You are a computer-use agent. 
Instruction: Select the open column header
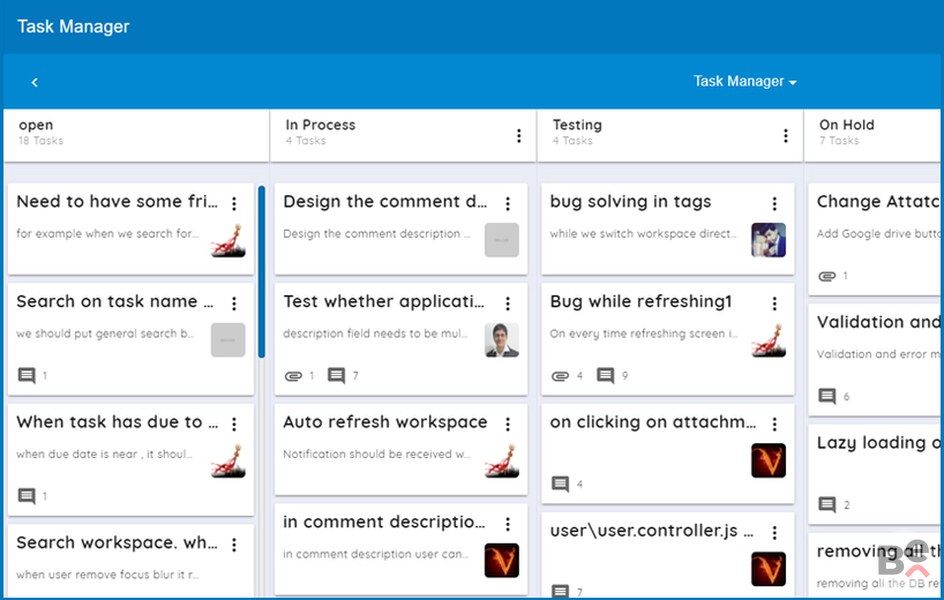tap(36, 125)
